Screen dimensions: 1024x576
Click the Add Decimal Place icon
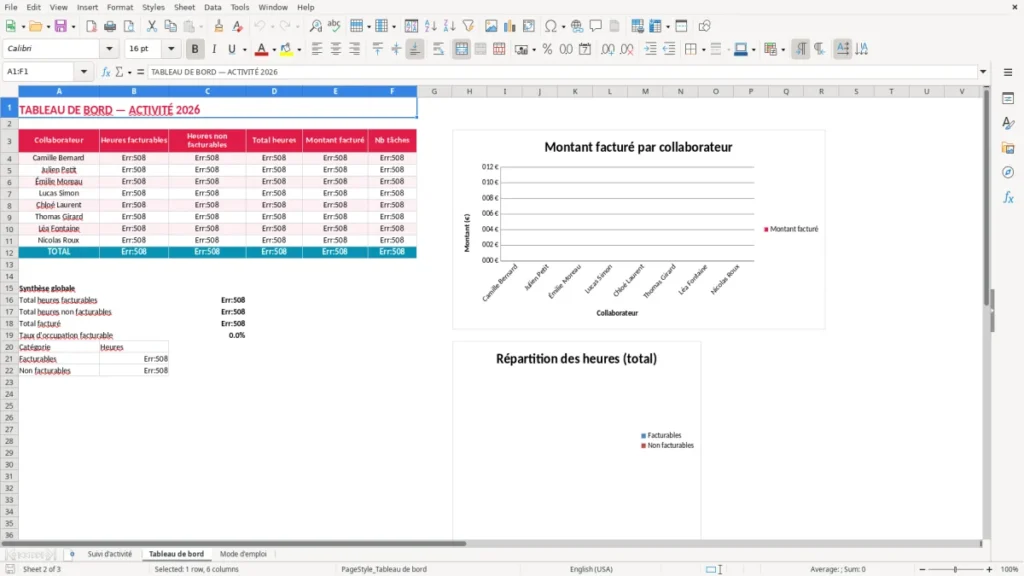(608, 49)
